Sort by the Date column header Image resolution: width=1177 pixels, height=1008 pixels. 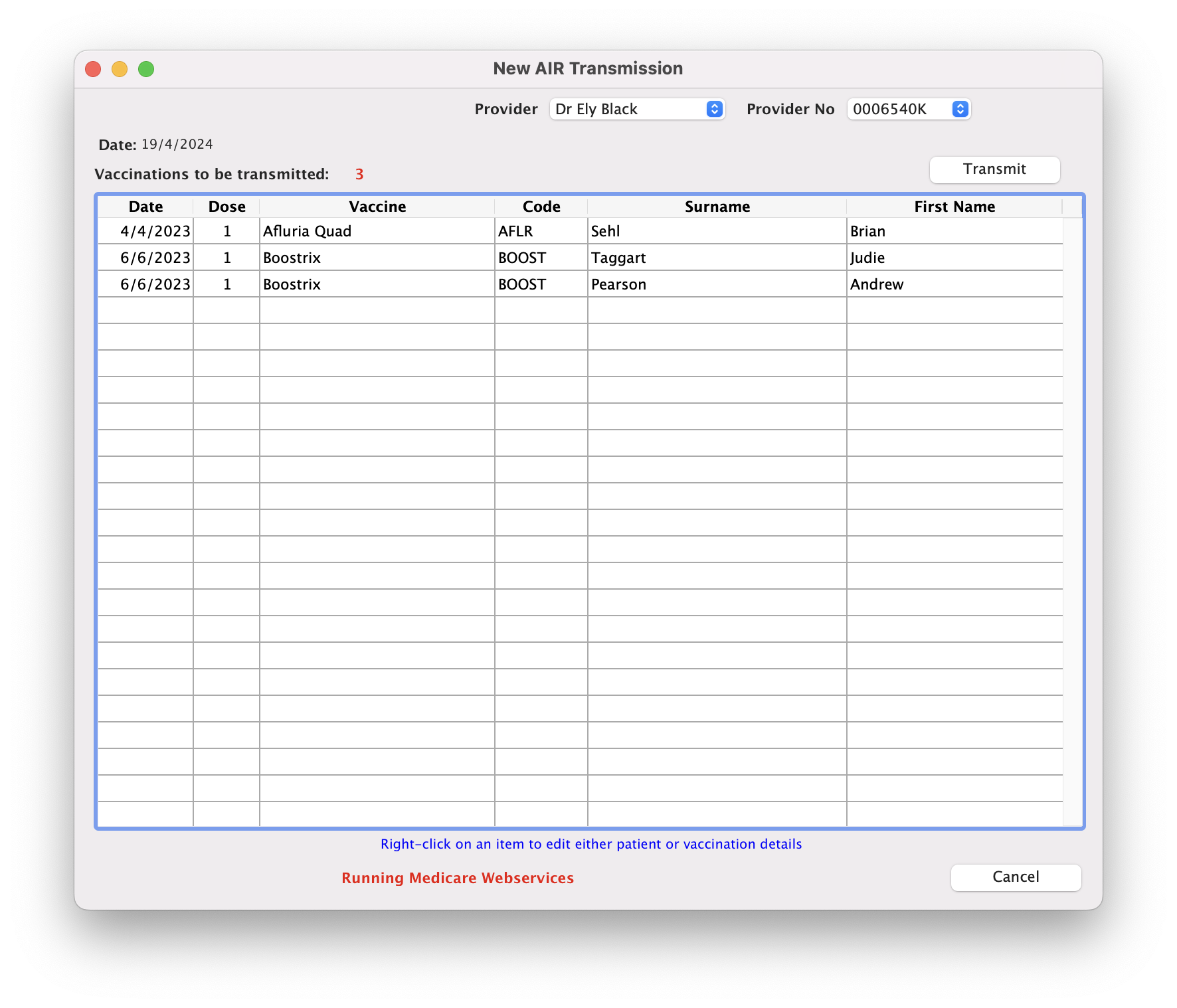click(145, 207)
